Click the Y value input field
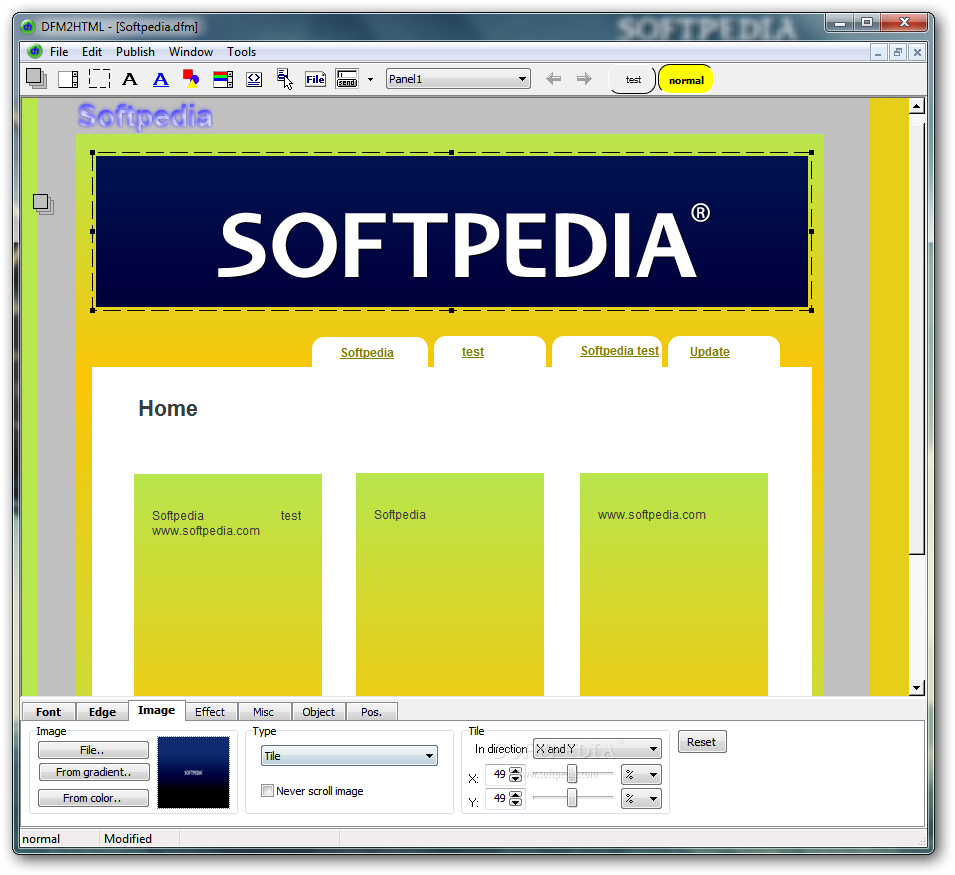955x875 pixels. pos(497,798)
